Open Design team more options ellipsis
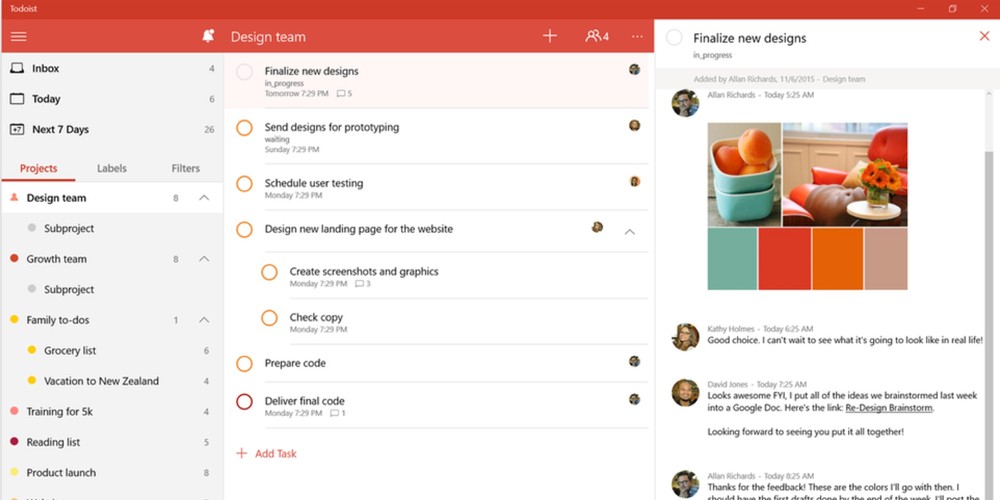1000x500 pixels. (x=637, y=36)
